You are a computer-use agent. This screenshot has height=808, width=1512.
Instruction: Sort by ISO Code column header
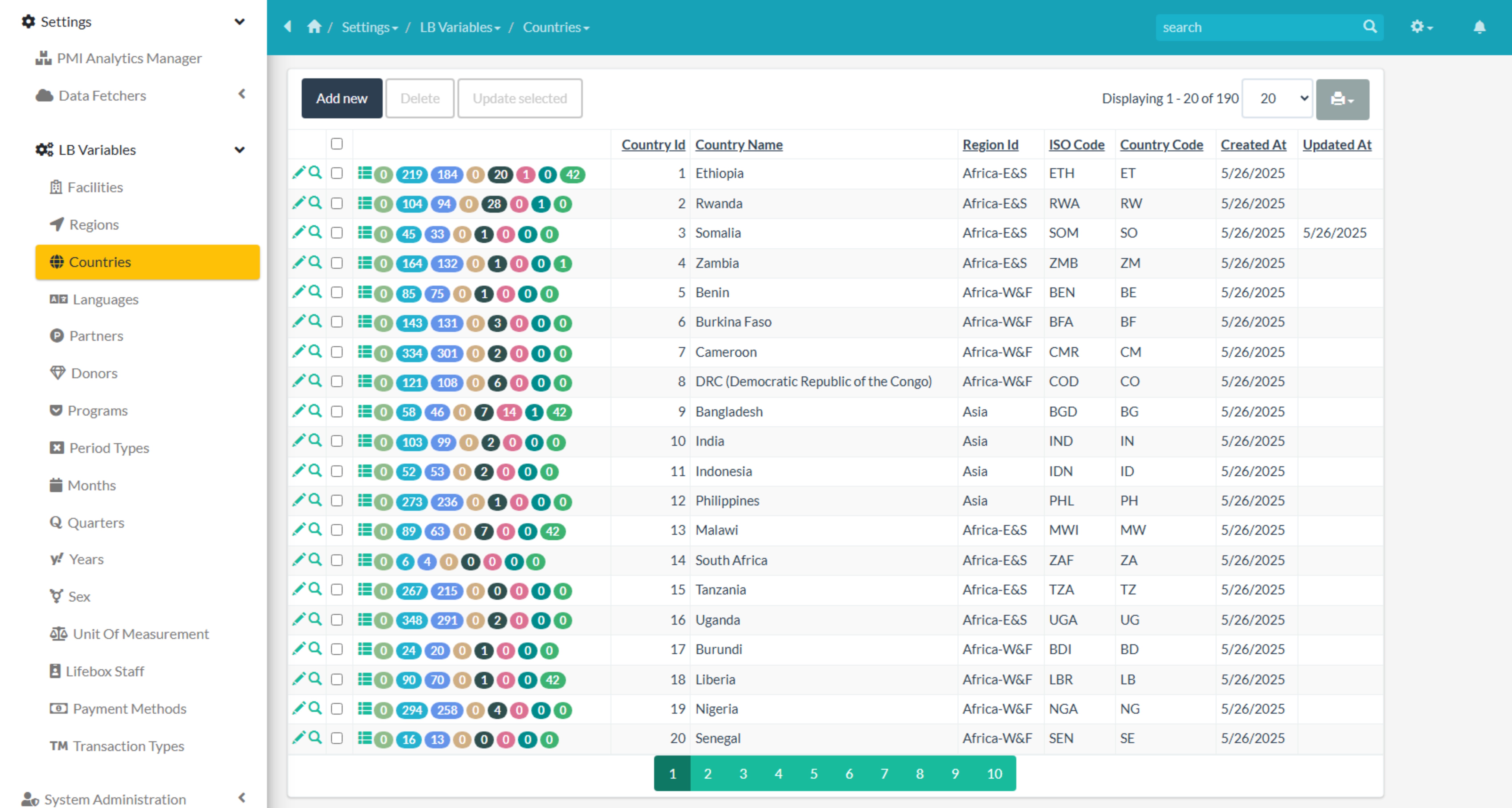tap(1076, 144)
